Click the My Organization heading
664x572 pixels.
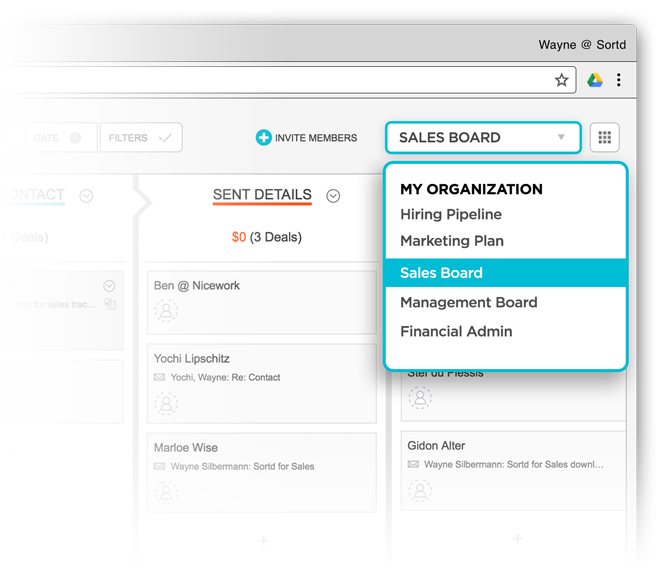tap(471, 189)
